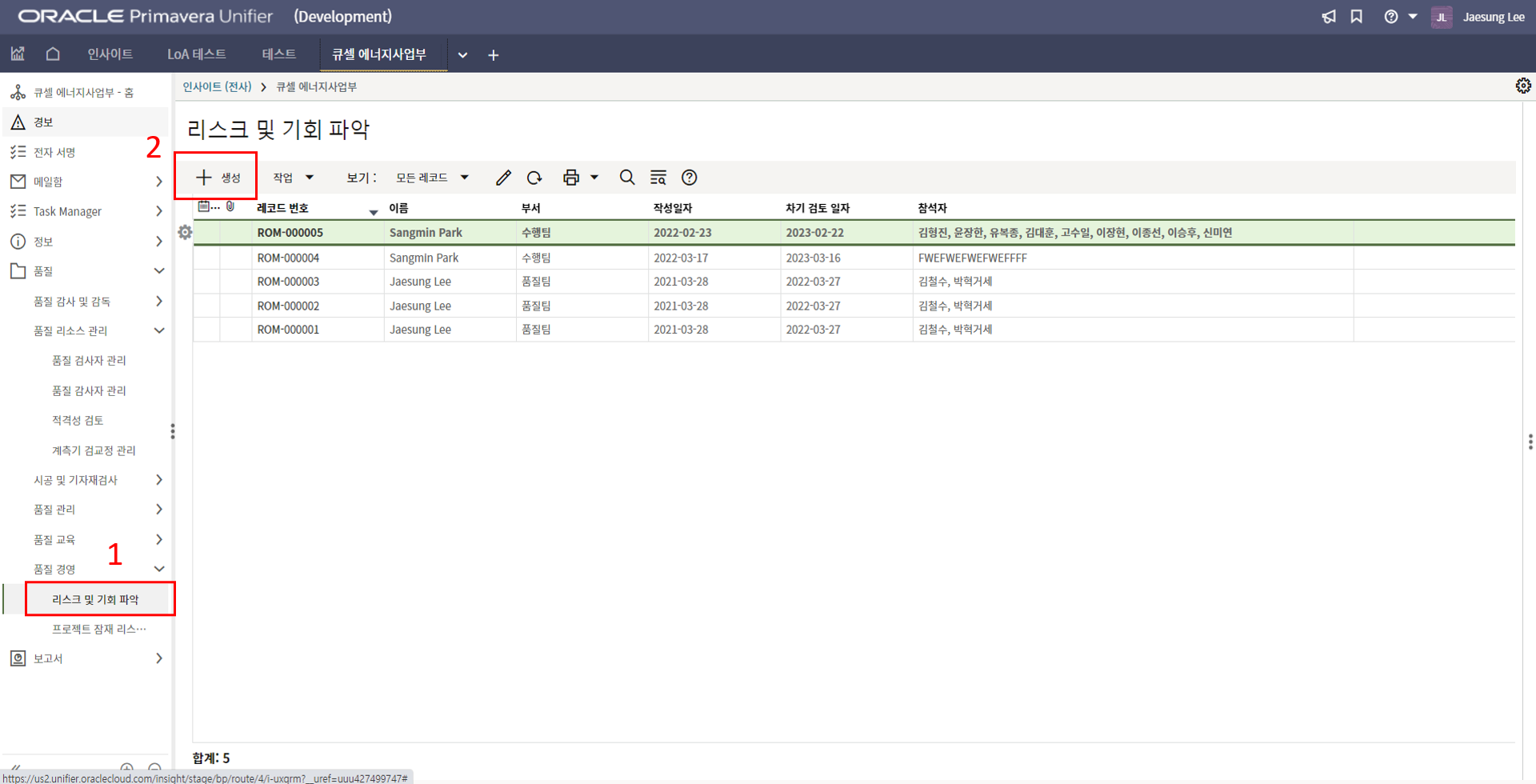Image resolution: width=1536 pixels, height=784 pixels.
Task: Open the 모든 레코드 view dropdown
Action: 432,178
